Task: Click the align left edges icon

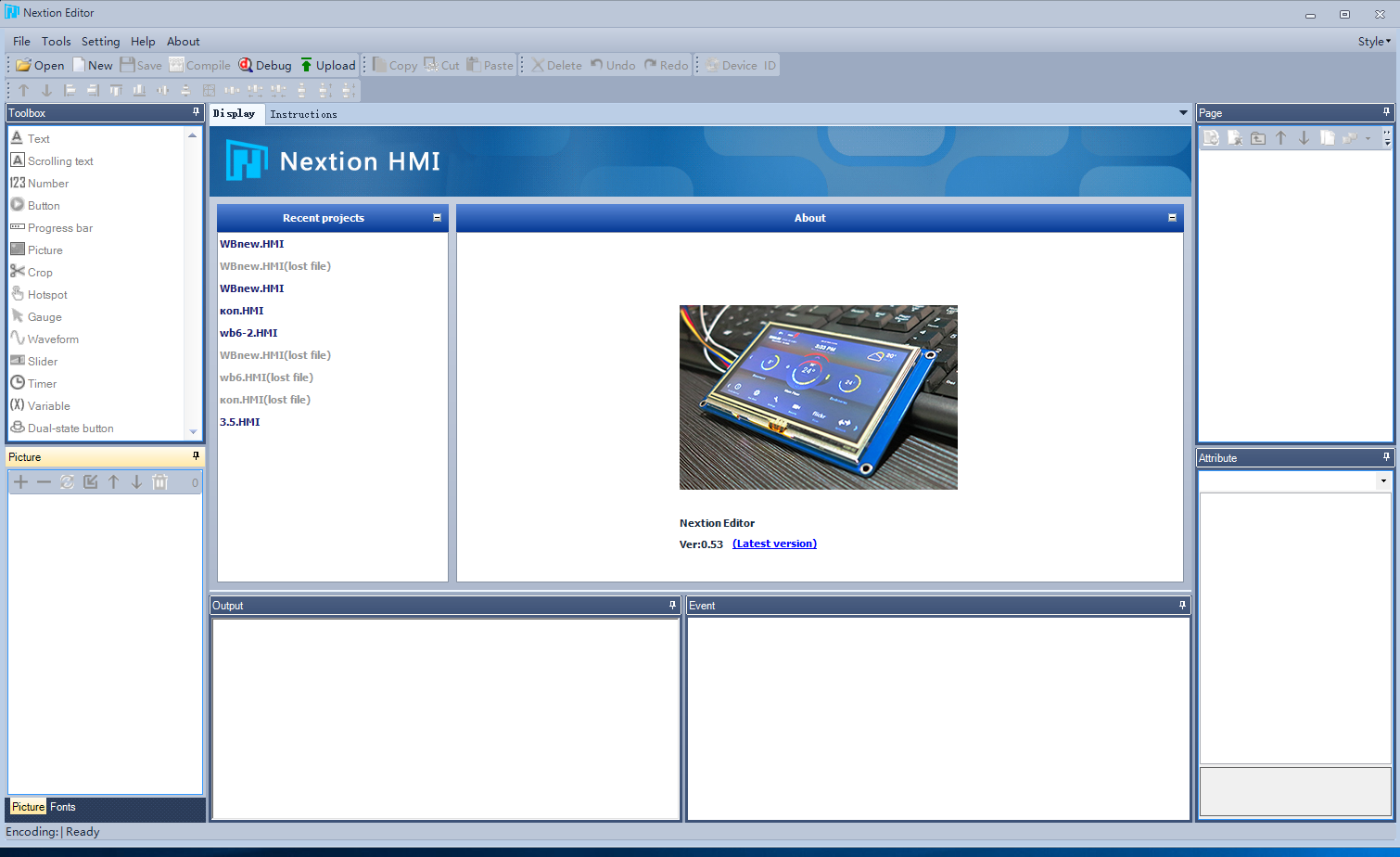Action: click(70, 90)
